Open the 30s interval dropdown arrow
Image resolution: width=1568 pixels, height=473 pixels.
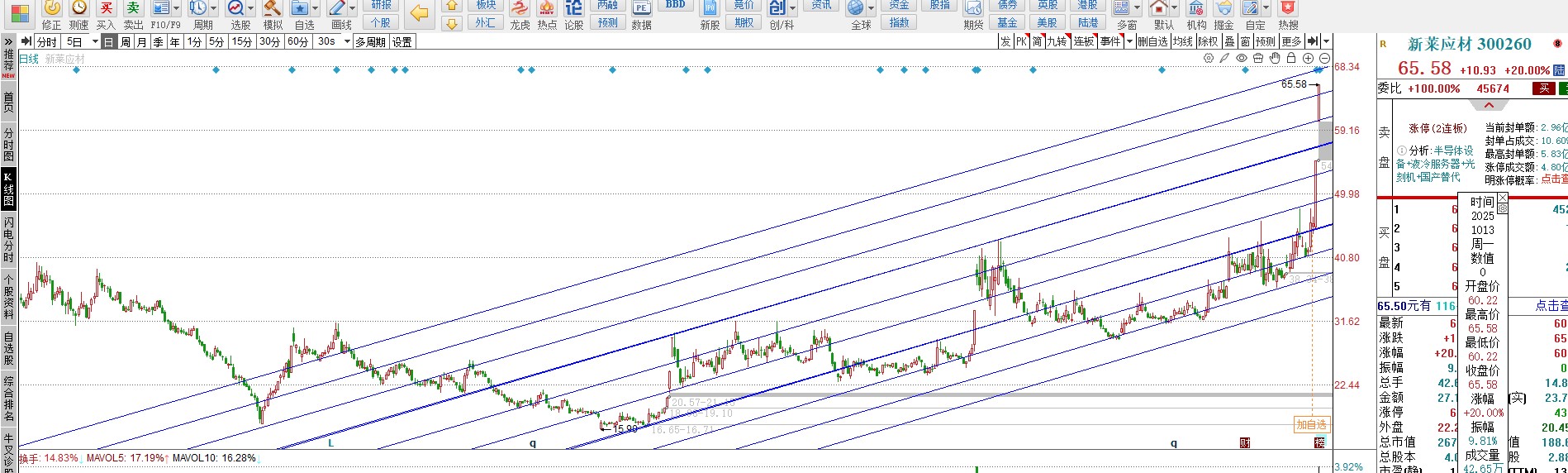click(x=347, y=42)
